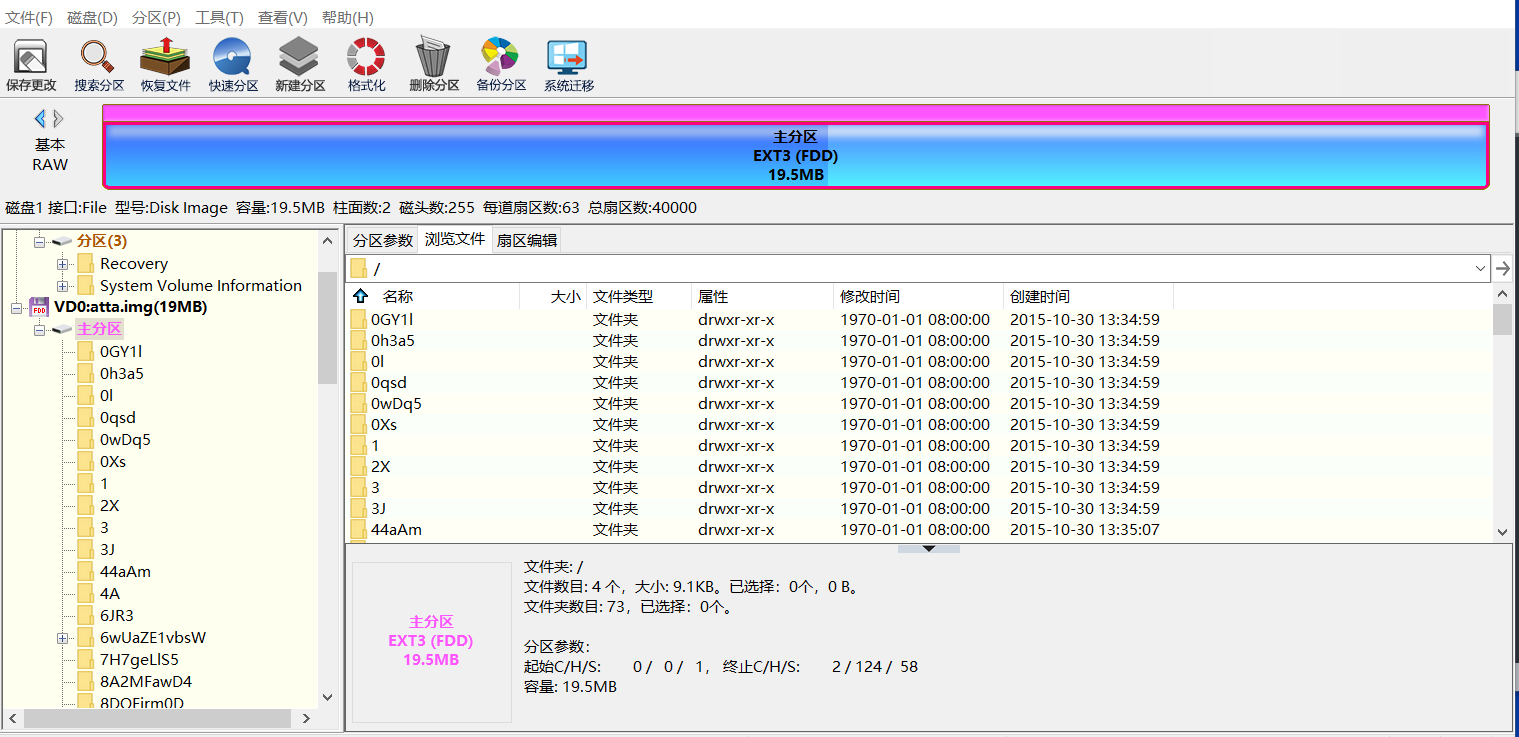Sort by 创建时间 column header
This screenshot has height=737, width=1519.
click(1088, 296)
